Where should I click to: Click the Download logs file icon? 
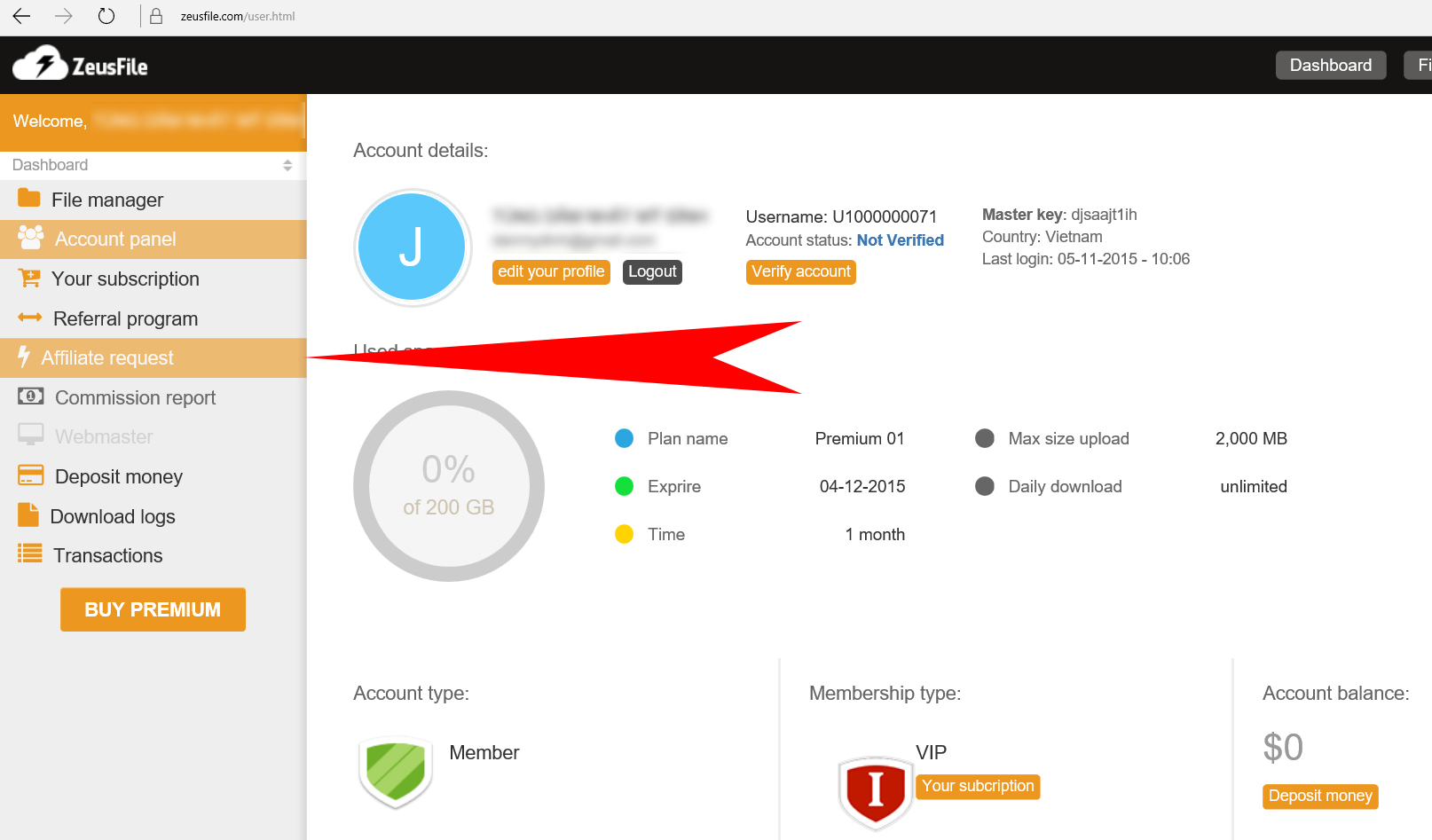28,514
